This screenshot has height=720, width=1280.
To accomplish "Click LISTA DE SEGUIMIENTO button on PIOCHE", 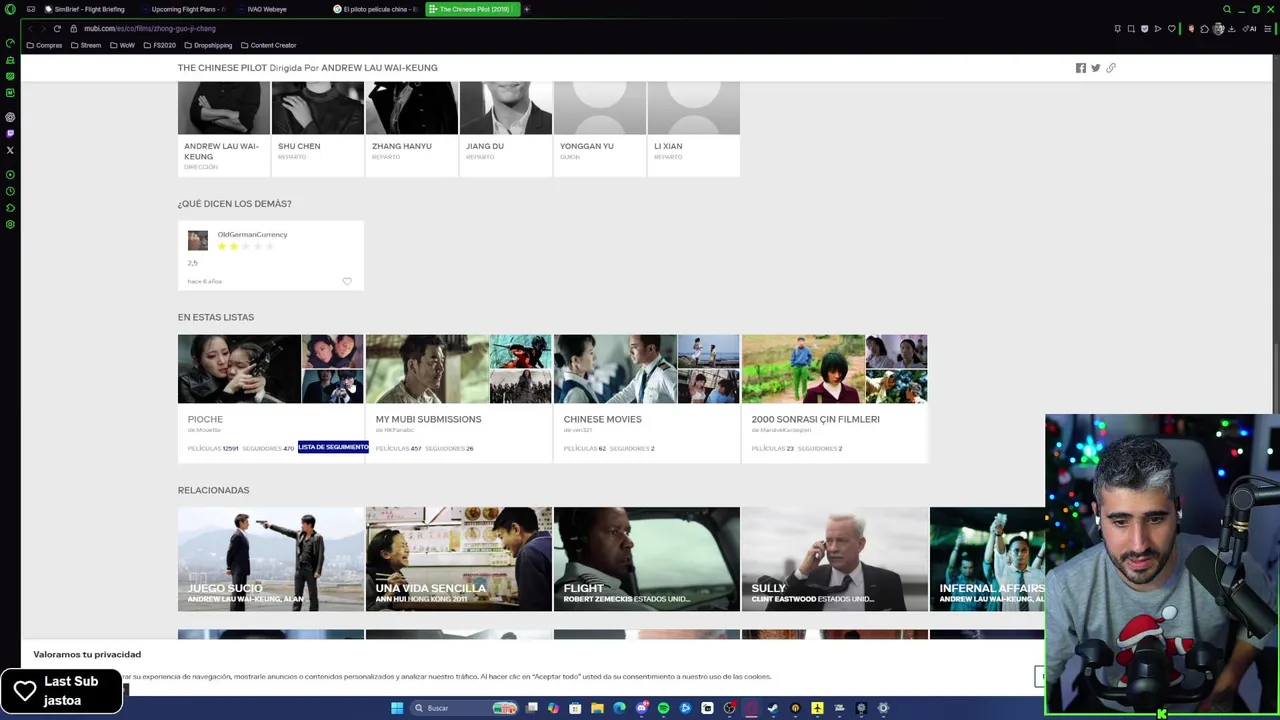I will coord(333,447).
